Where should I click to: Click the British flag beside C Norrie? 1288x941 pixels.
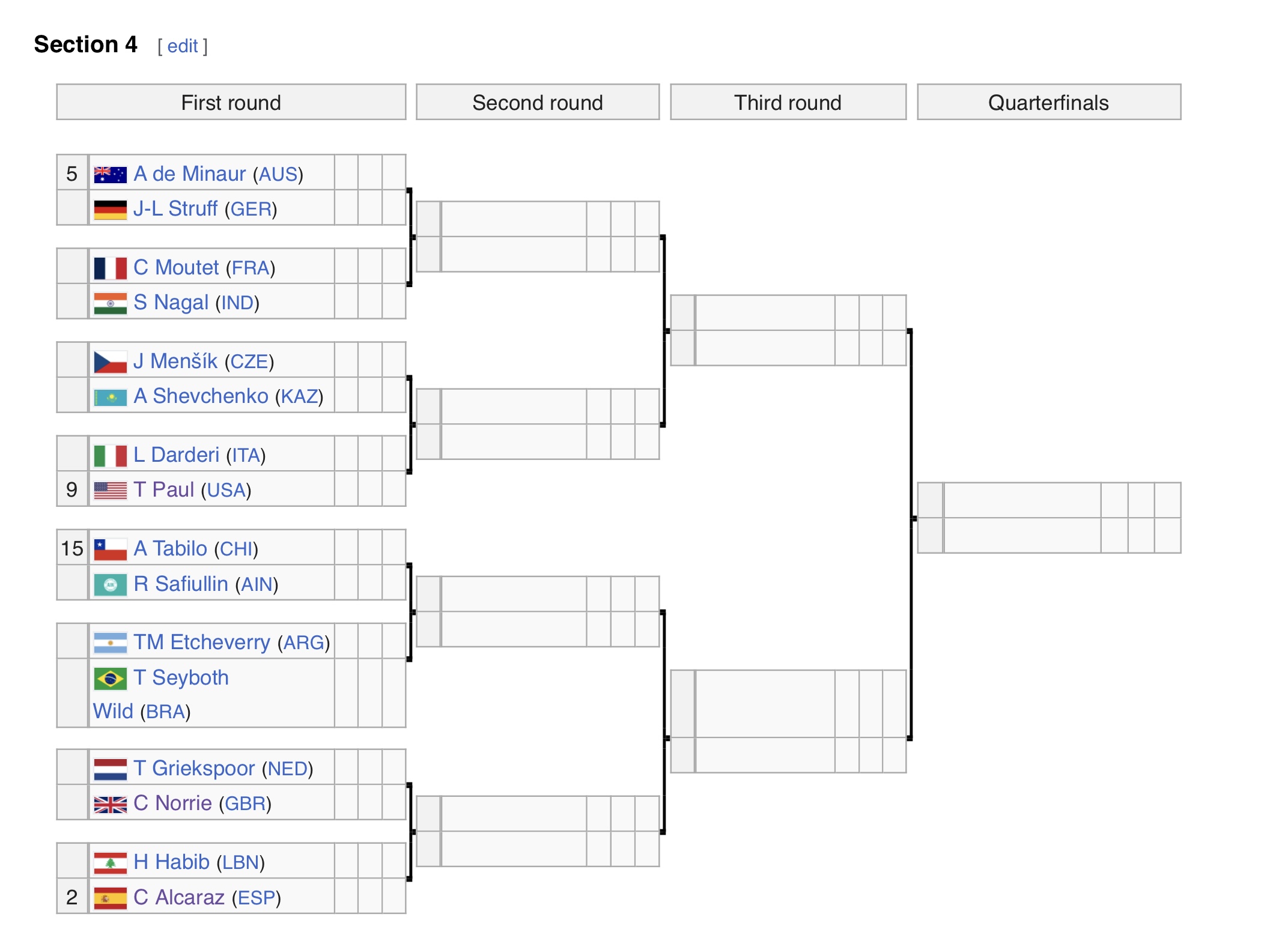(110, 804)
